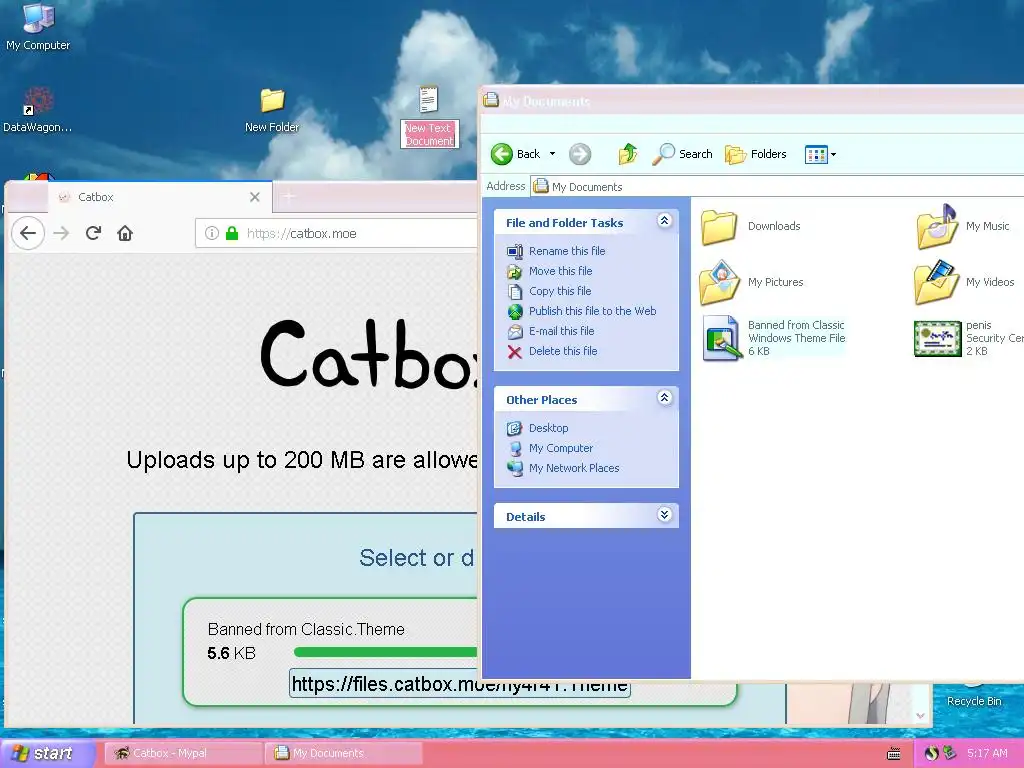Go to My Network Places link

coord(573,468)
